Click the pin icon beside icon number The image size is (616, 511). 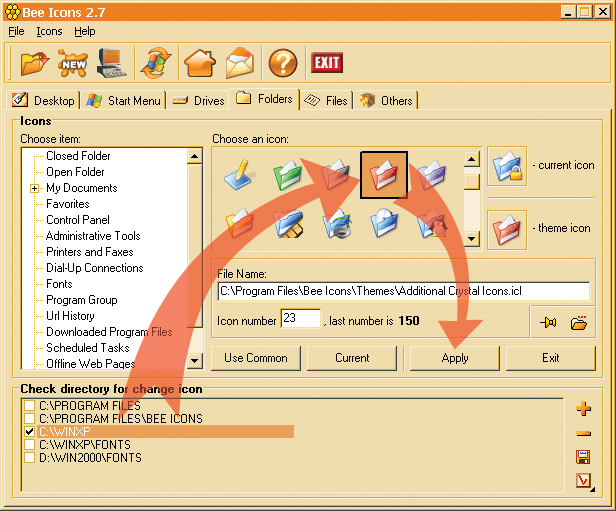pyautogui.click(x=548, y=322)
